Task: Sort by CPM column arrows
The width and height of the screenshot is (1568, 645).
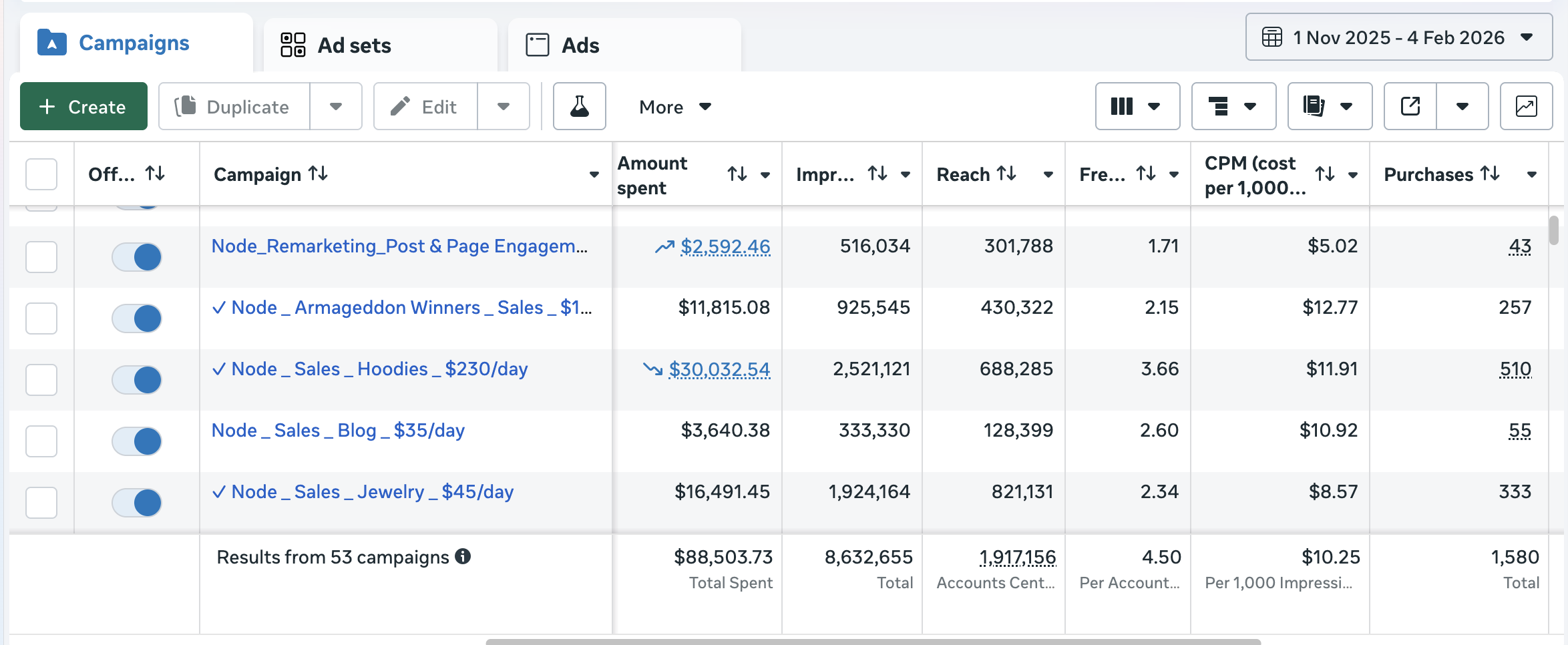Action: click(1324, 174)
